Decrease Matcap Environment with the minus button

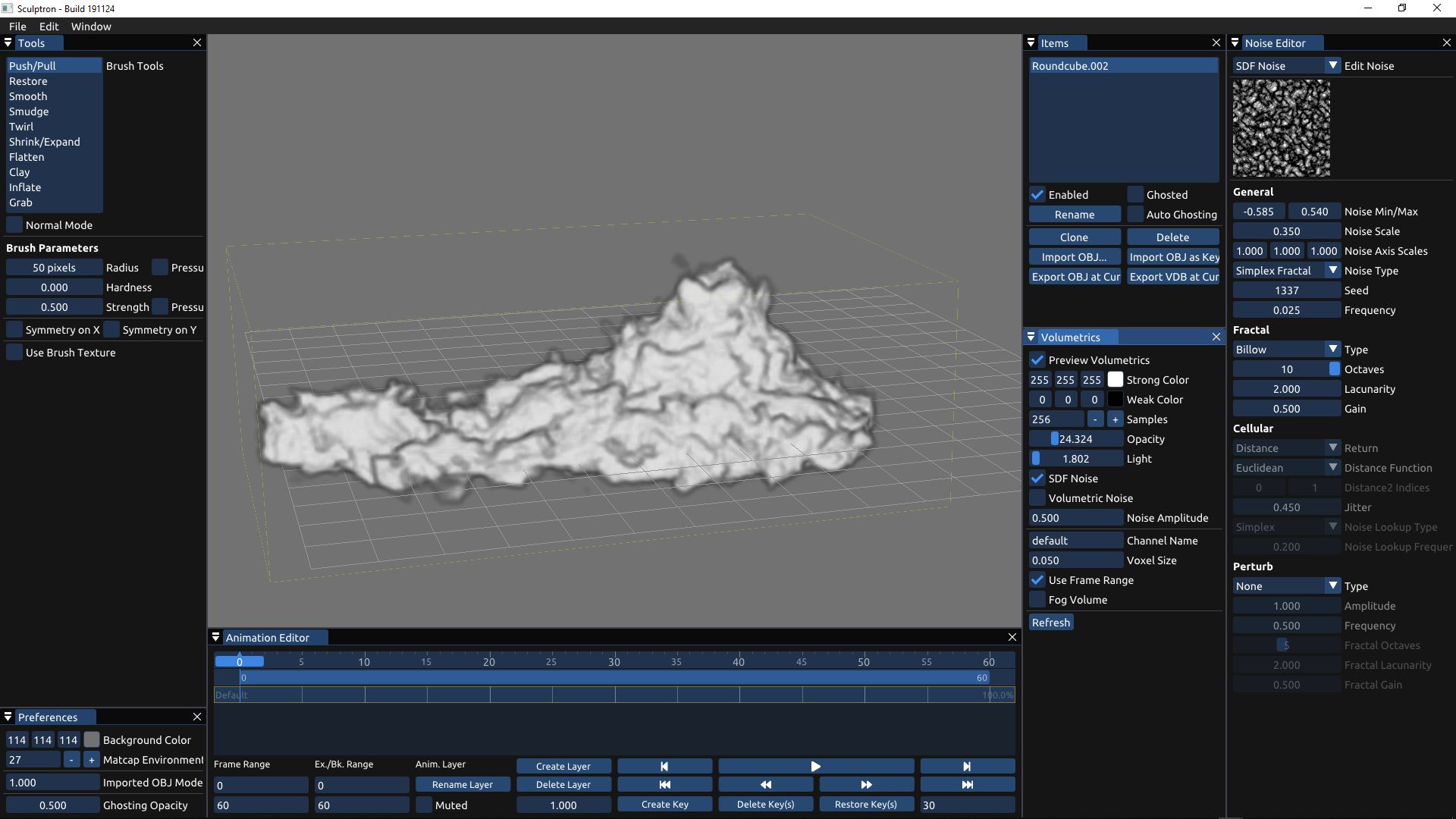click(x=71, y=760)
